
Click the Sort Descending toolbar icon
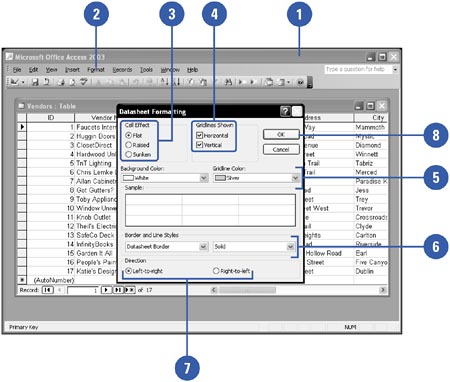coord(177,82)
